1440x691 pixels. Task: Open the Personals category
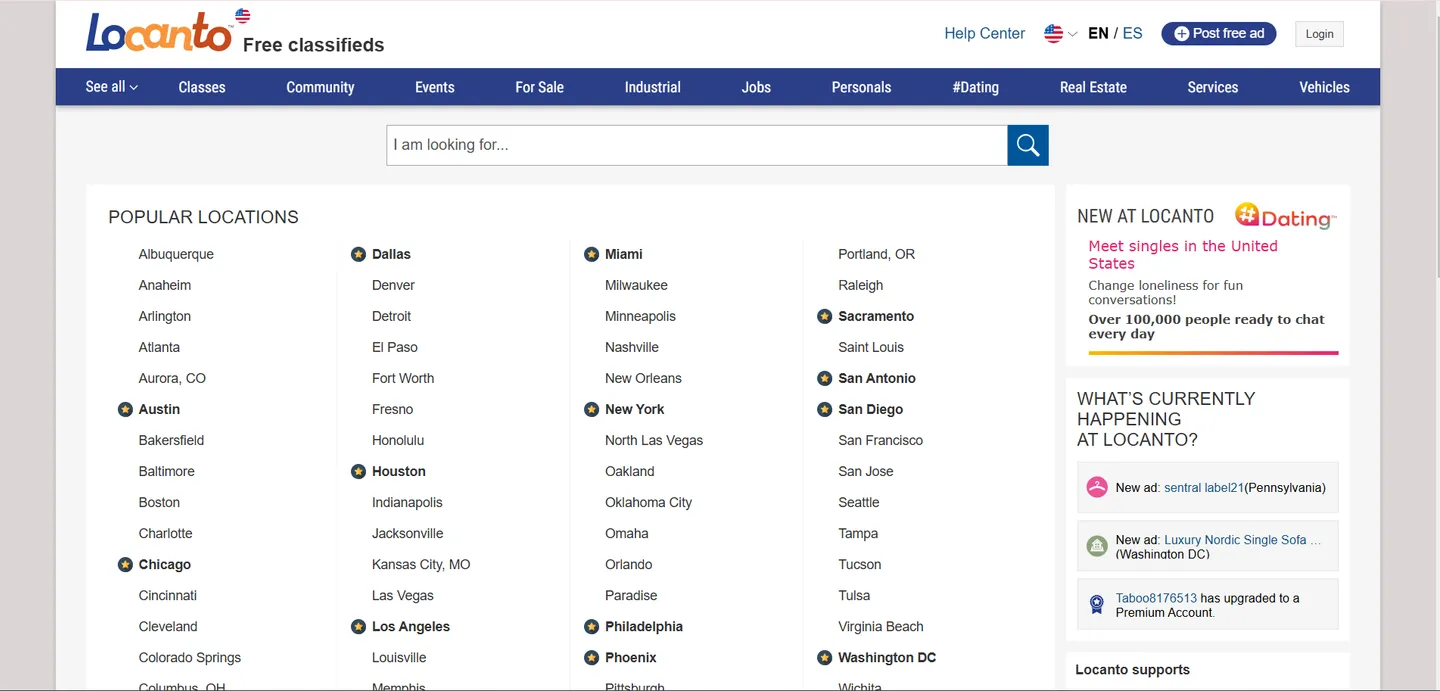click(x=861, y=87)
